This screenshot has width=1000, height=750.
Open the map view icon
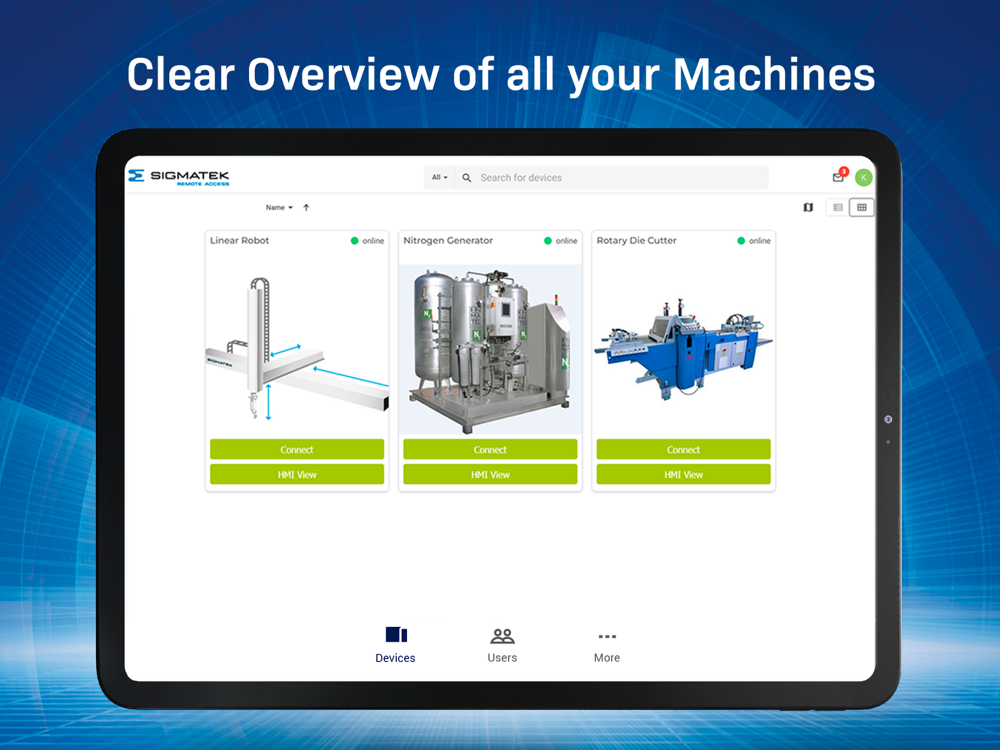point(808,207)
